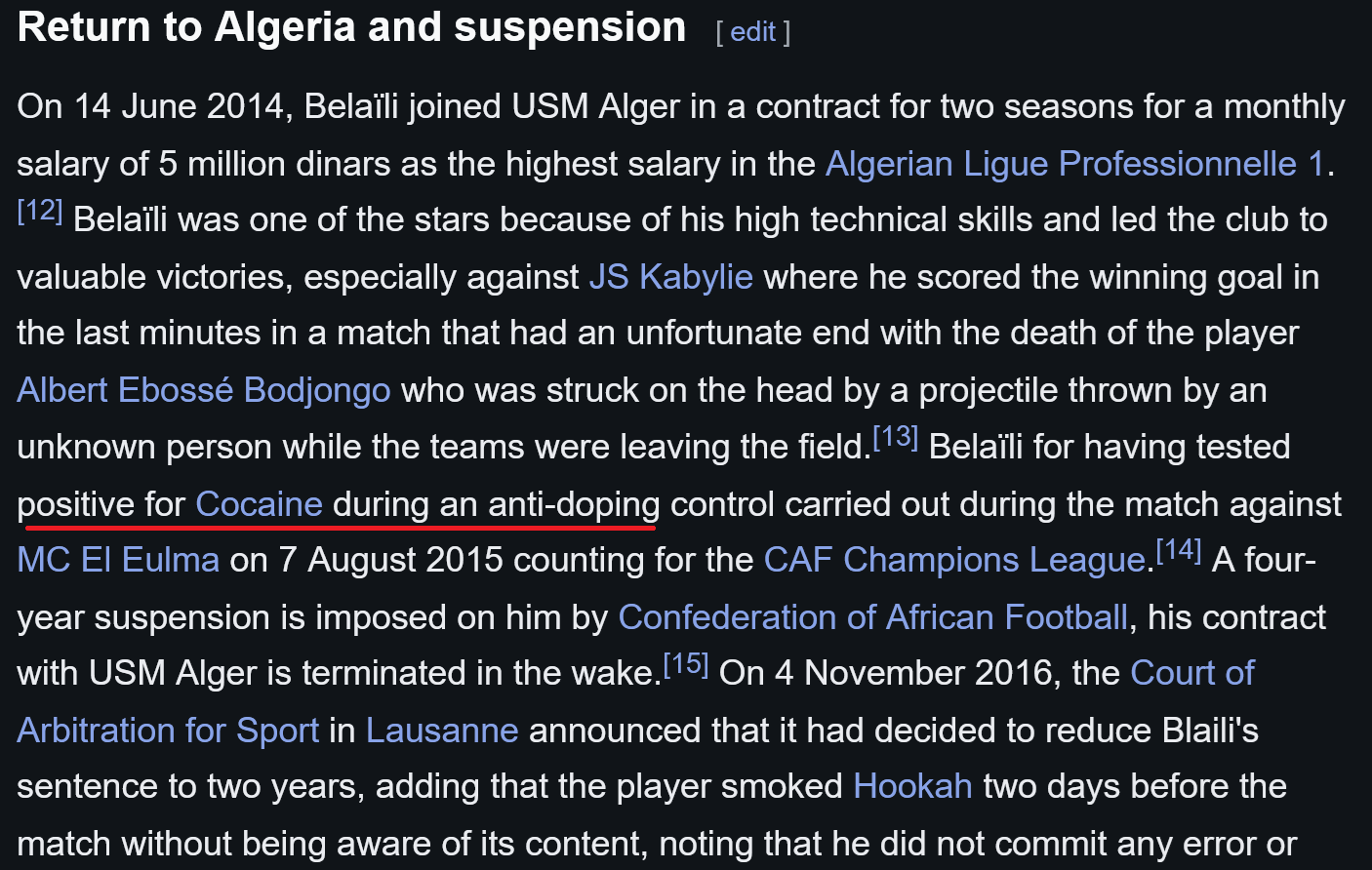This screenshot has width=1372, height=870.
Task: Click the edit link beside section heading
Action: [752, 31]
